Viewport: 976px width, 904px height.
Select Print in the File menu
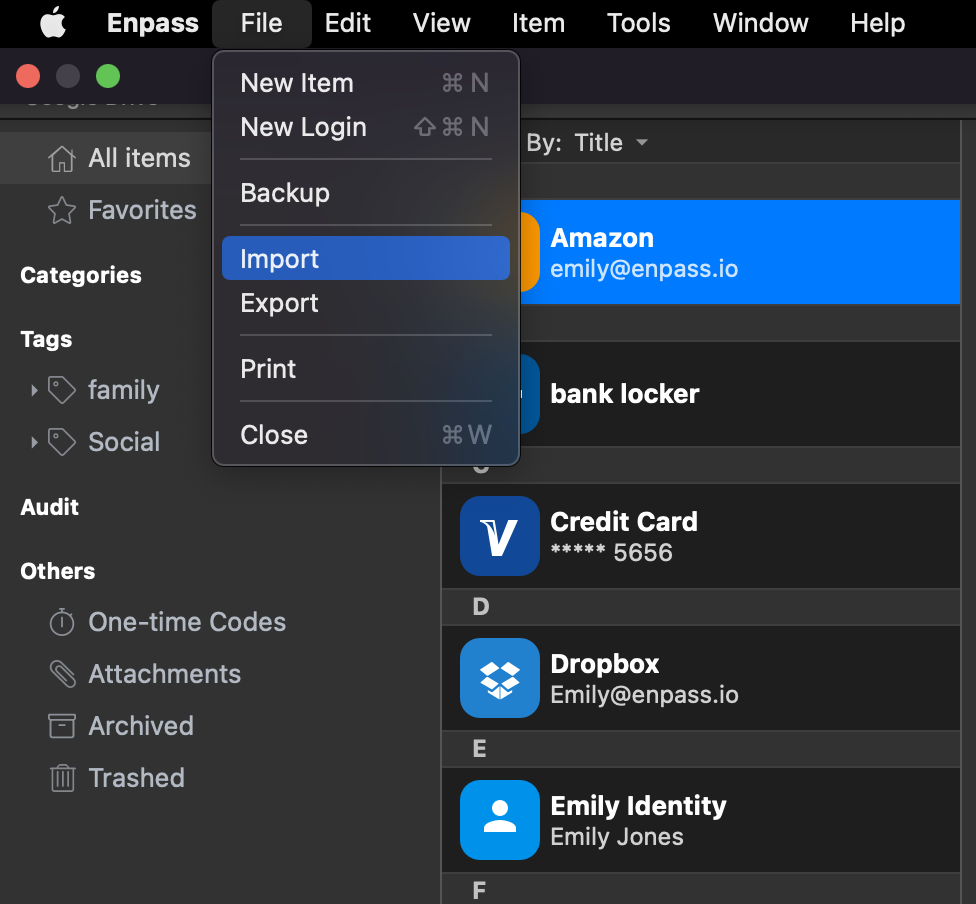pyautogui.click(x=365, y=369)
